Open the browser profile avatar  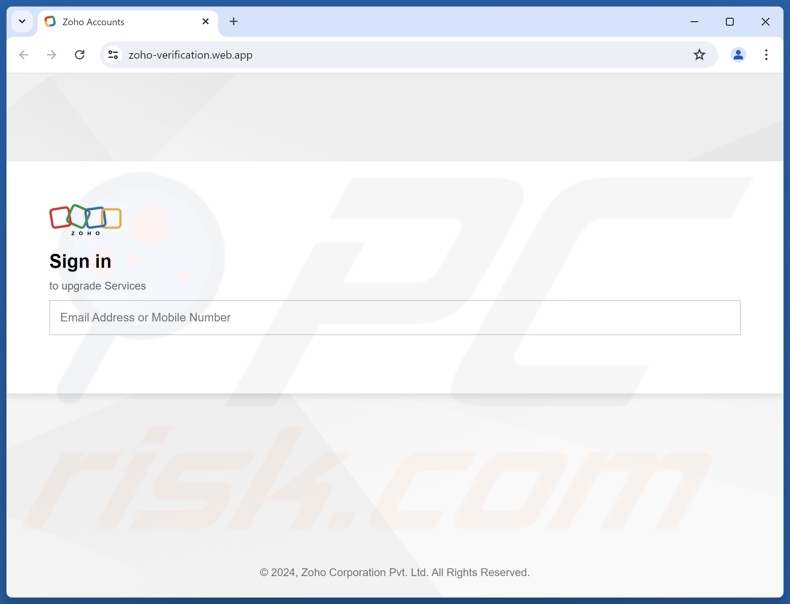click(x=738, y=55)
